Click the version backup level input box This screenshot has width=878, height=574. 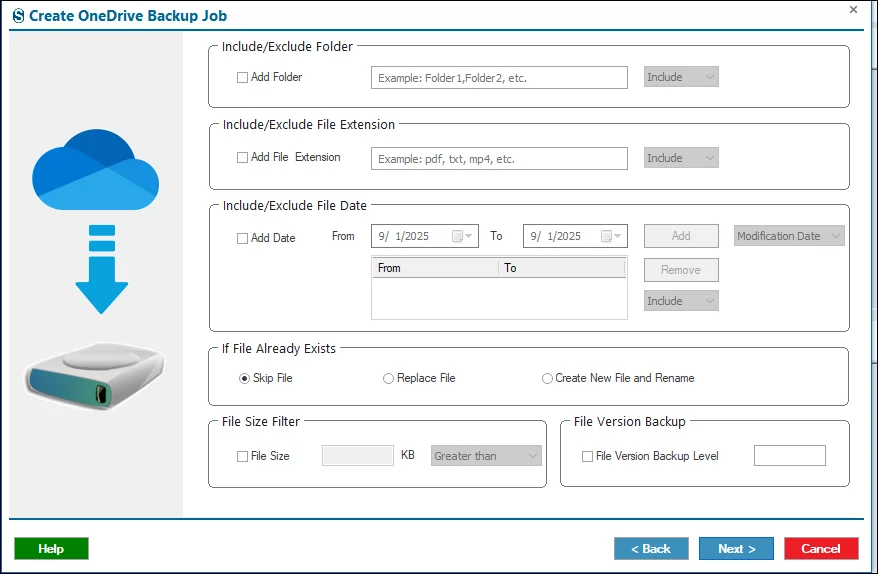click(x=790, y=455)
